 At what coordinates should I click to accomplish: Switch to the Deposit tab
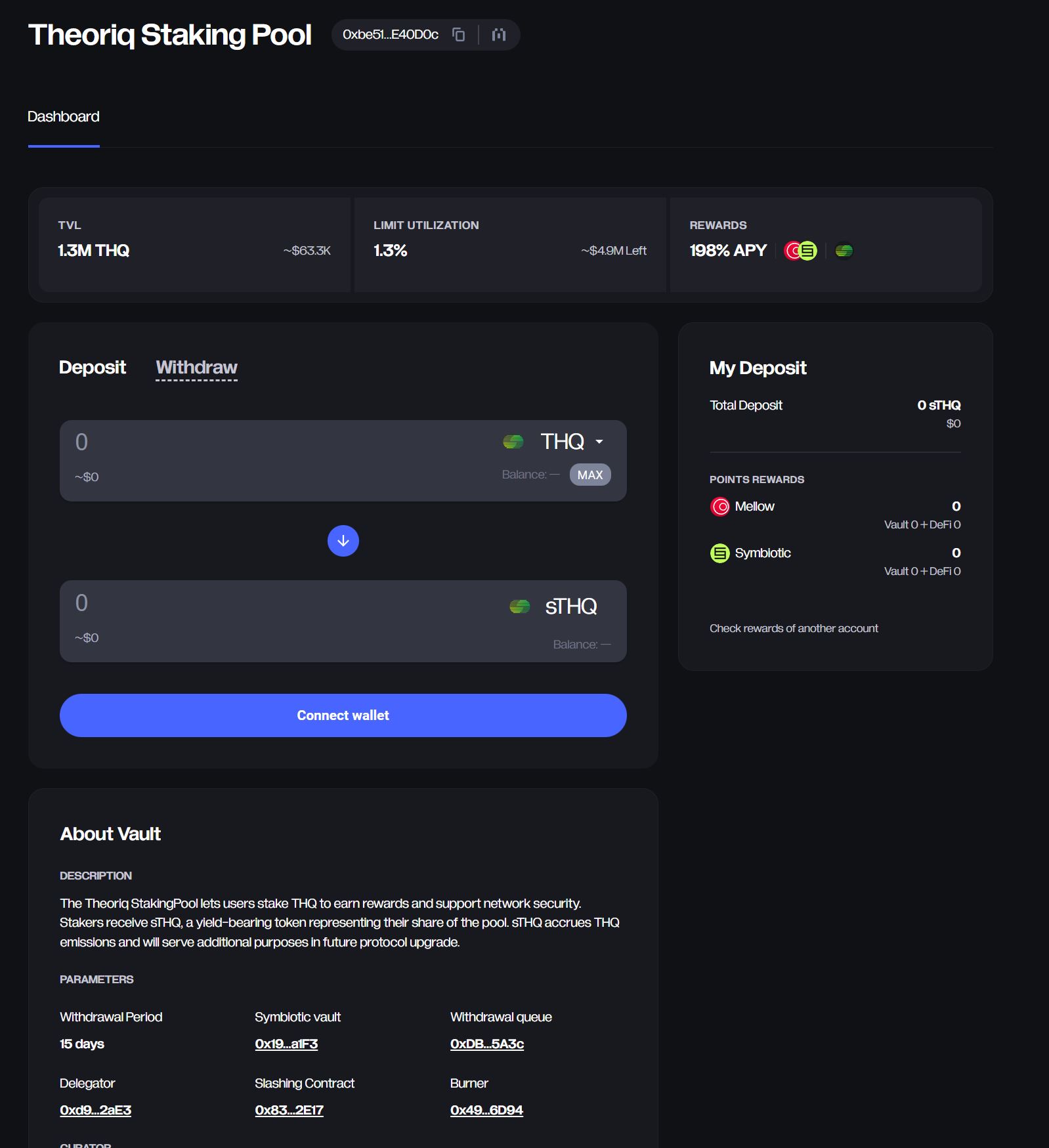click(93, 367)
